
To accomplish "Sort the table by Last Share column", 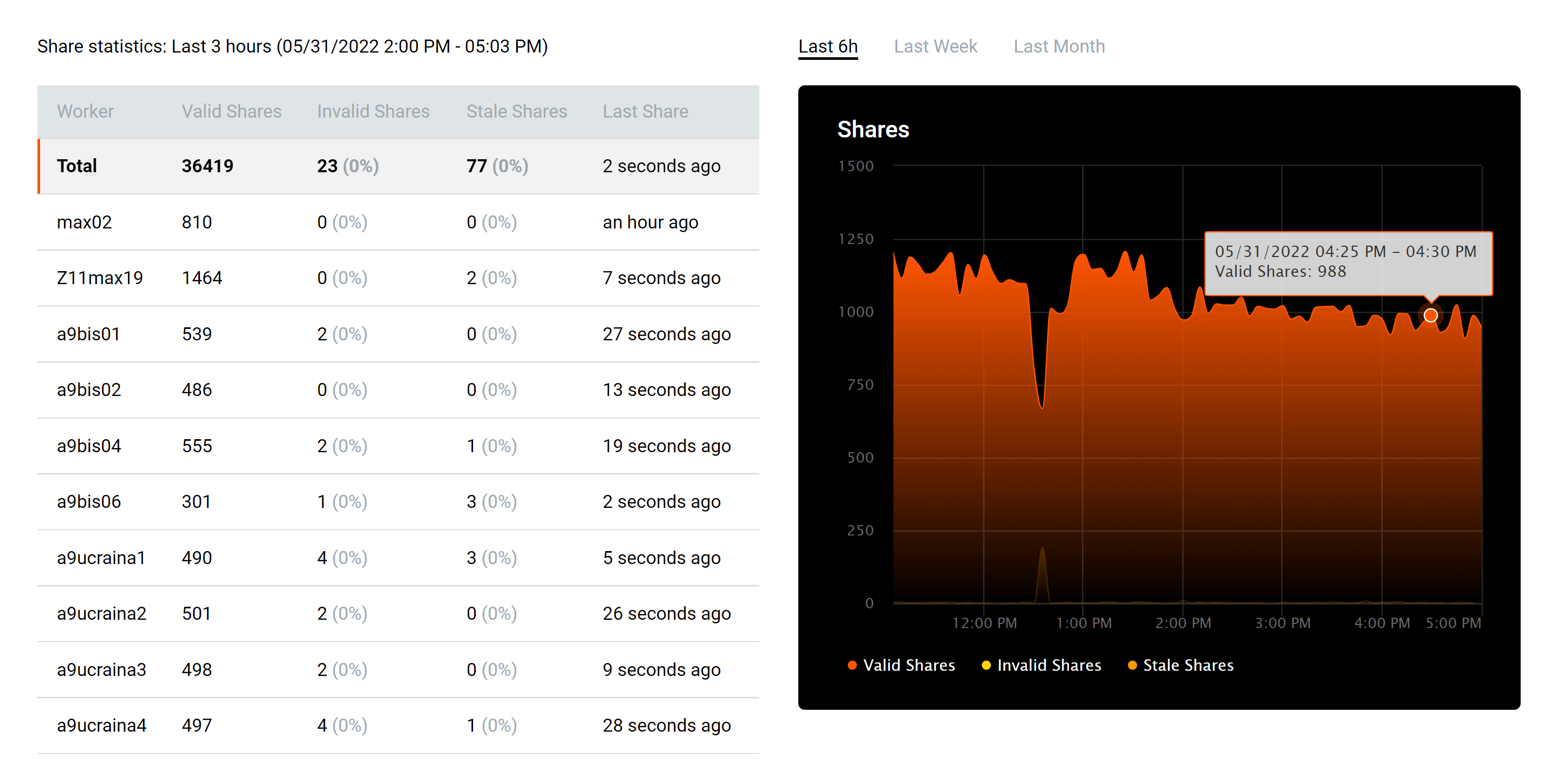I will point(645,111).
